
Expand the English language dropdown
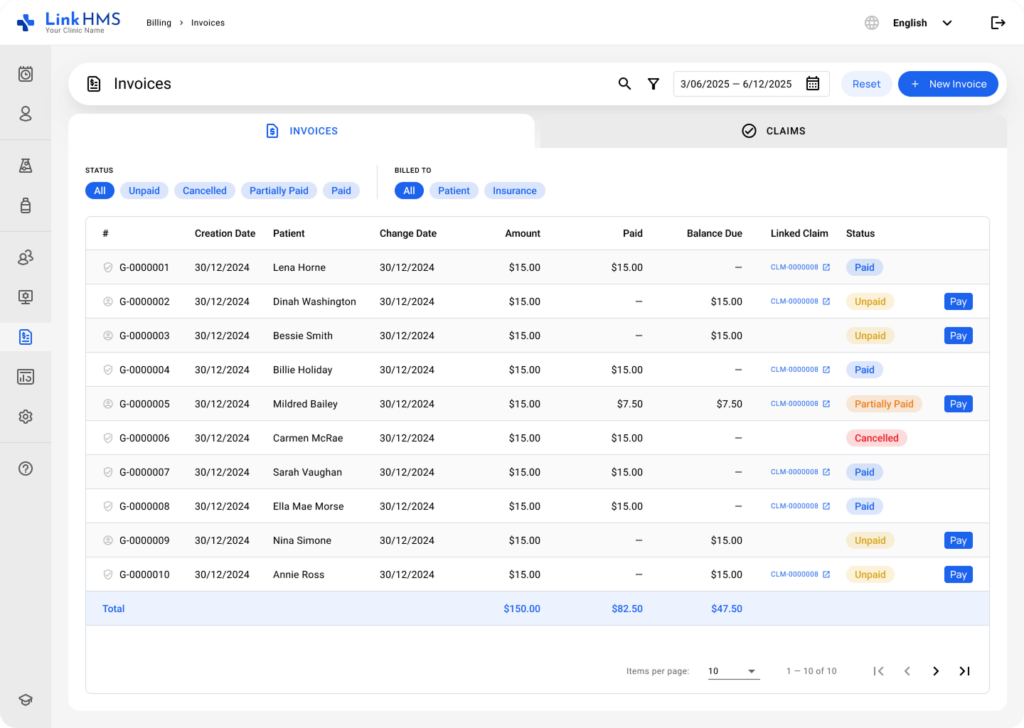[922, 23]
